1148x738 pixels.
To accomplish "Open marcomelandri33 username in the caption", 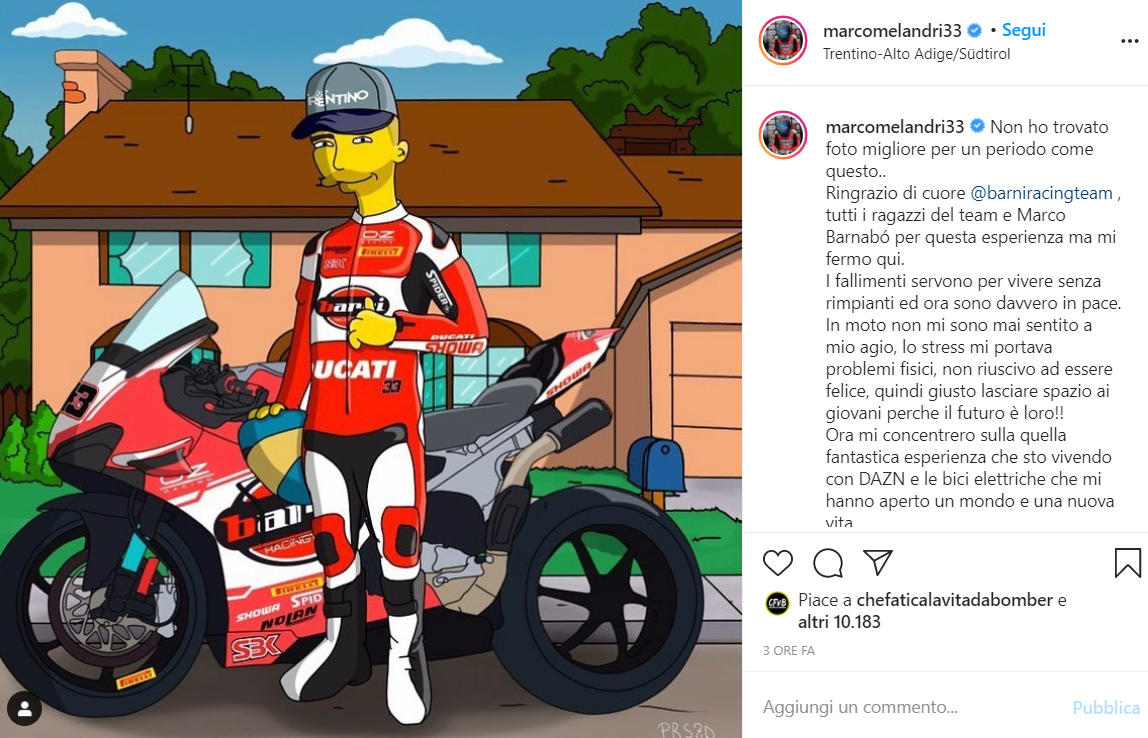I will tap(895, 127).
